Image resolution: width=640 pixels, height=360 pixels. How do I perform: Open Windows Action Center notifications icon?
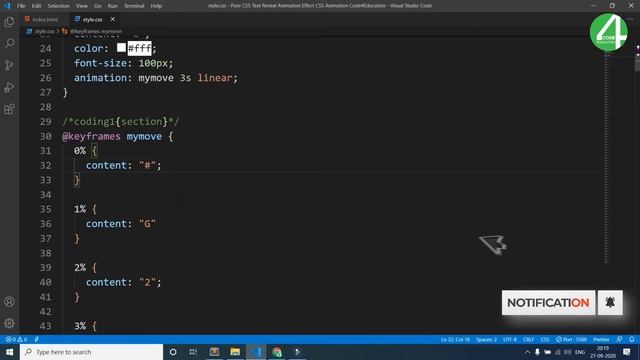(x=627, y=352)
